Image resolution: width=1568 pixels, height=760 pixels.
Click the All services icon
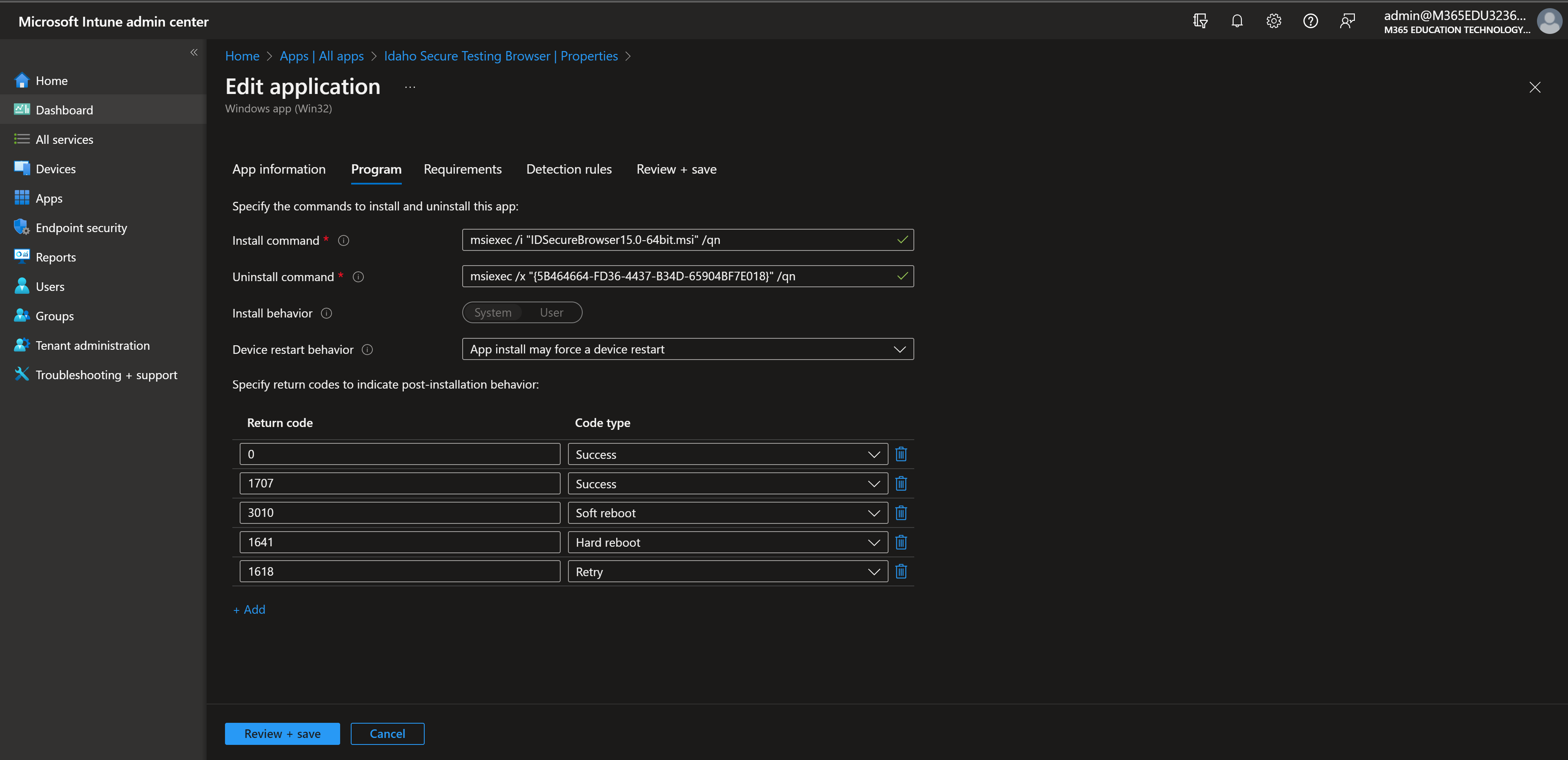pos(22,139)
